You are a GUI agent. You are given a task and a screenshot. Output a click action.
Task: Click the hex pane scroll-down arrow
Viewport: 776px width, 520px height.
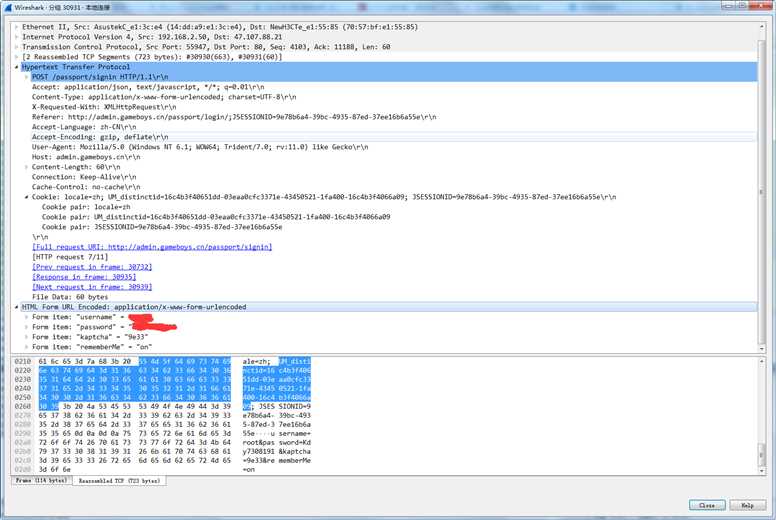(762, 471)
